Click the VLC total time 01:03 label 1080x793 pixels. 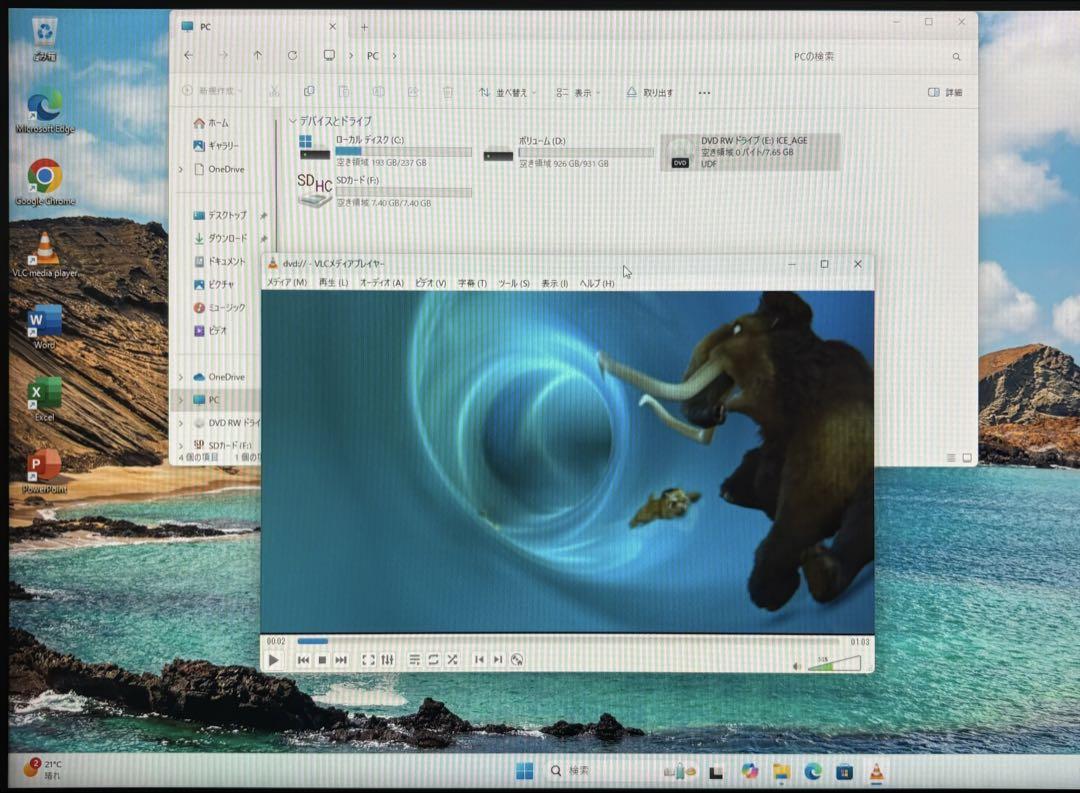[860, 641]
